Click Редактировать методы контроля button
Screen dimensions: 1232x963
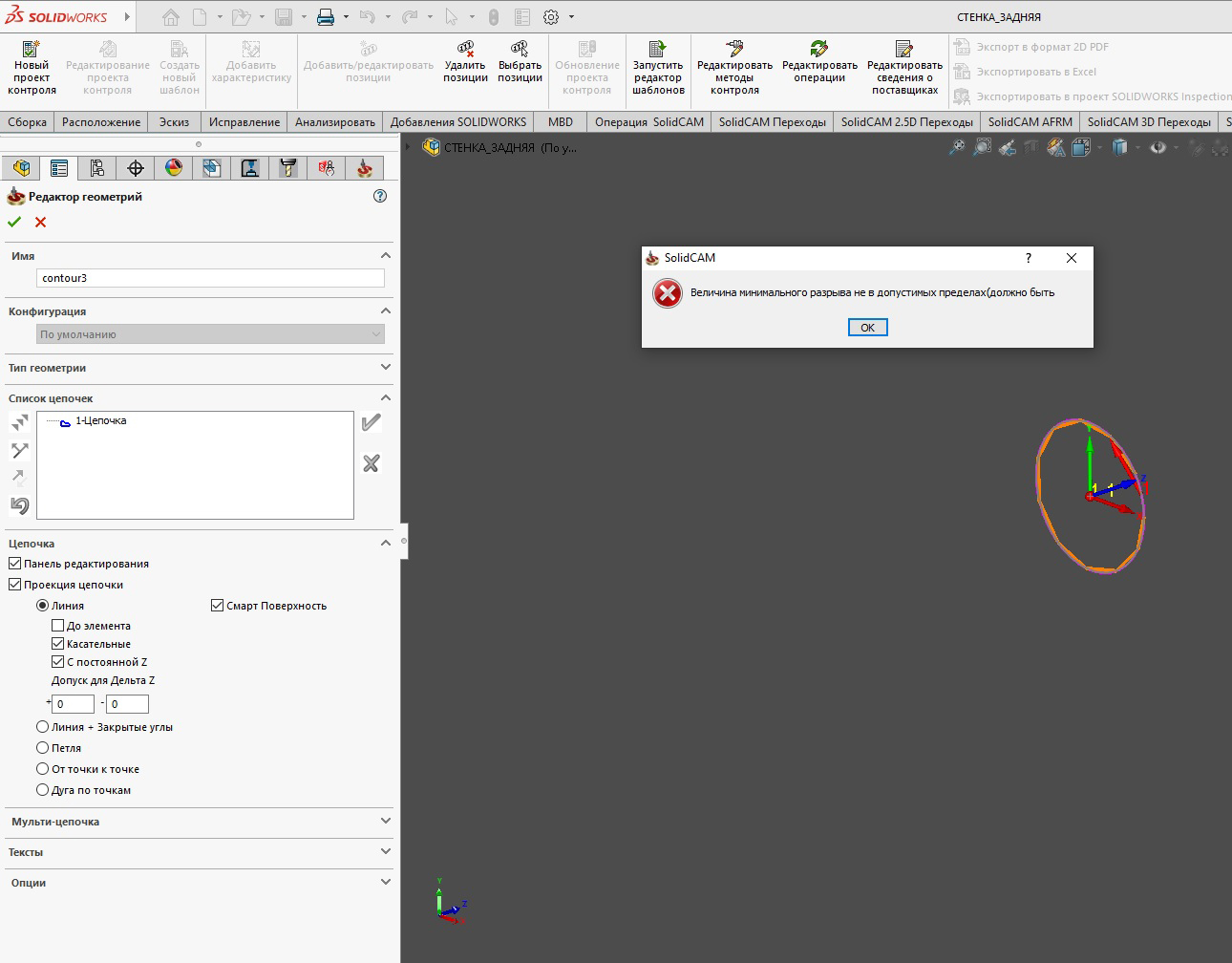(734, 68)
